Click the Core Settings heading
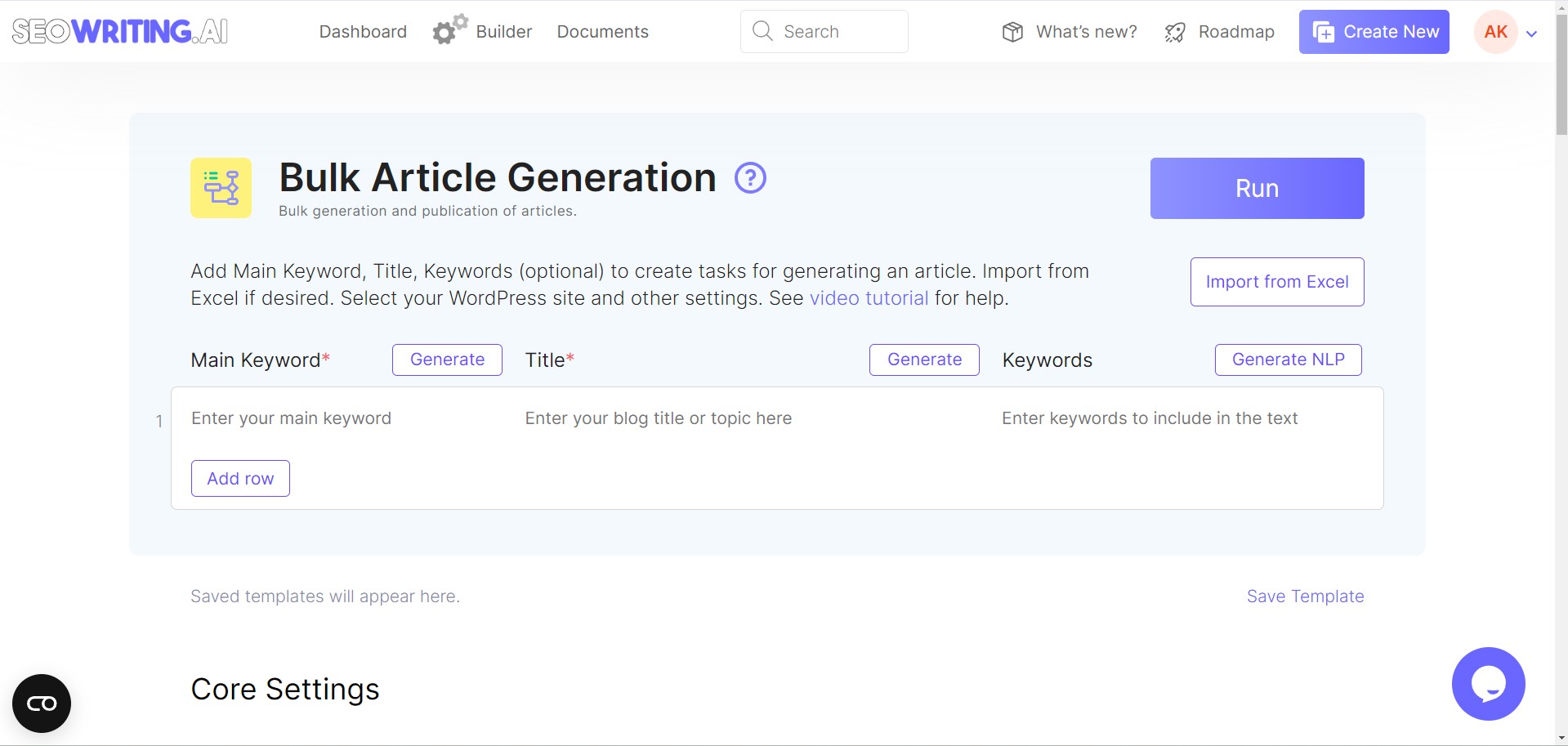 (x=285, y=690)
